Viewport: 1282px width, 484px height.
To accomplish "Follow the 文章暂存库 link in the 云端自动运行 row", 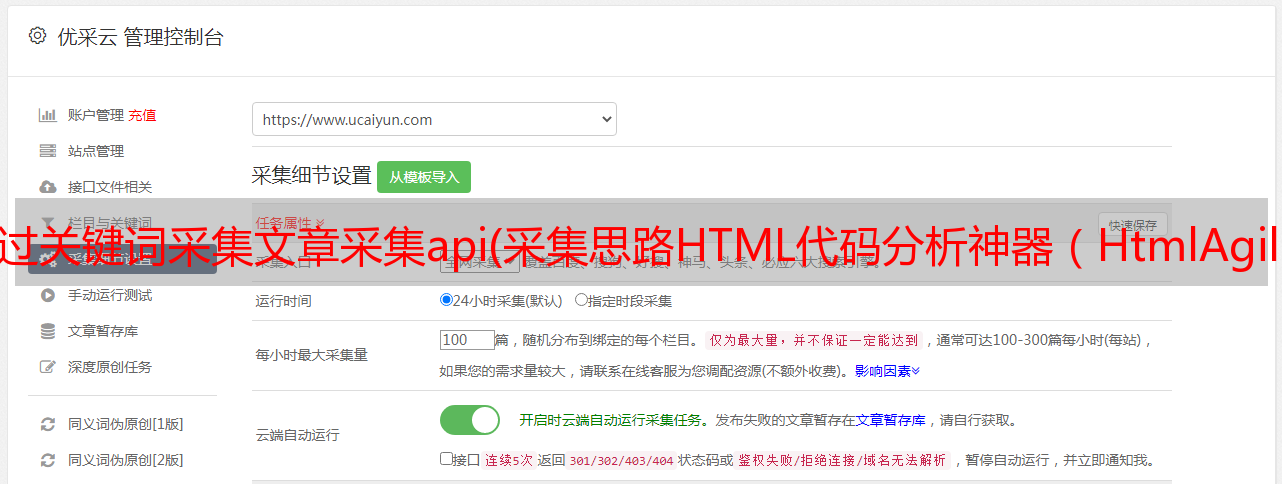I will click(890, 420).
